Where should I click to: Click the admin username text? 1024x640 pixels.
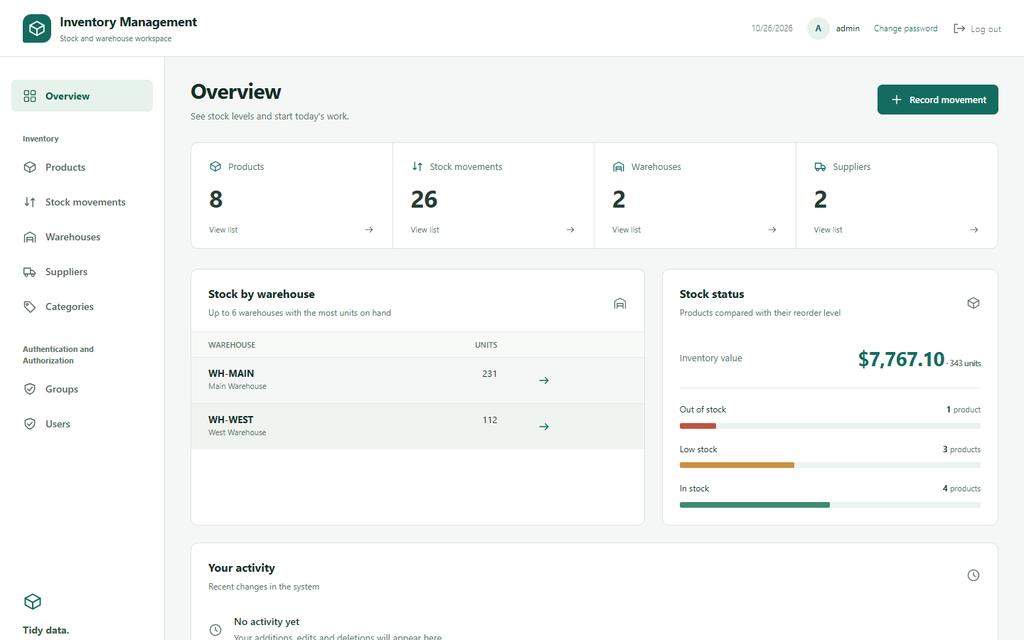[x=848, y=29]
